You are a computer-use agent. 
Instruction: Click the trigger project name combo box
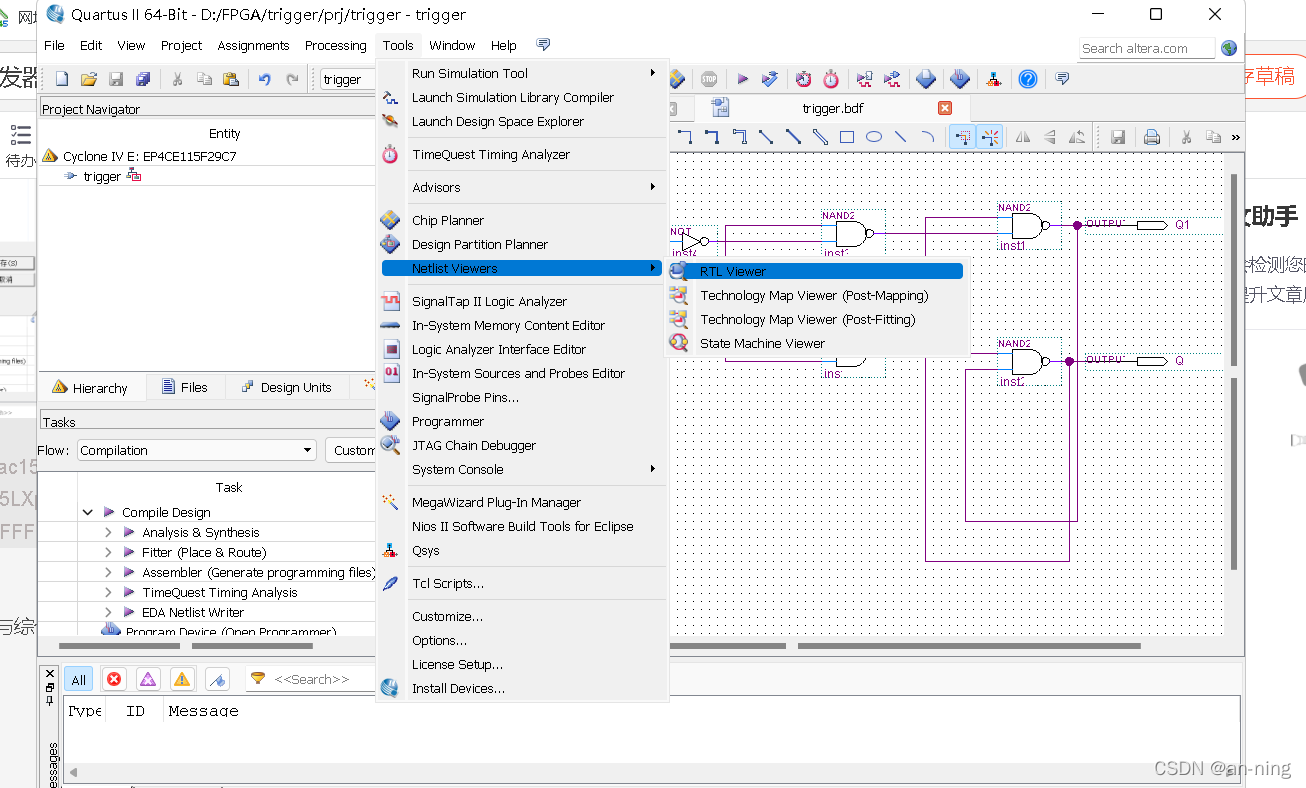(346, 79)
